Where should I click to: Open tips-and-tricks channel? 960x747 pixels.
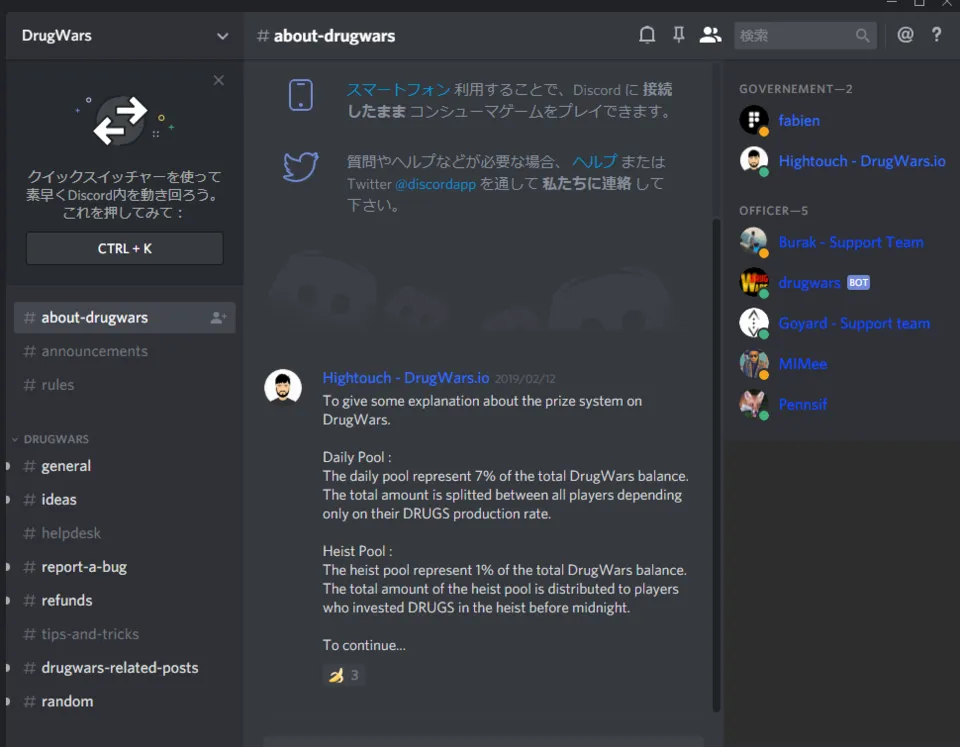124,634
